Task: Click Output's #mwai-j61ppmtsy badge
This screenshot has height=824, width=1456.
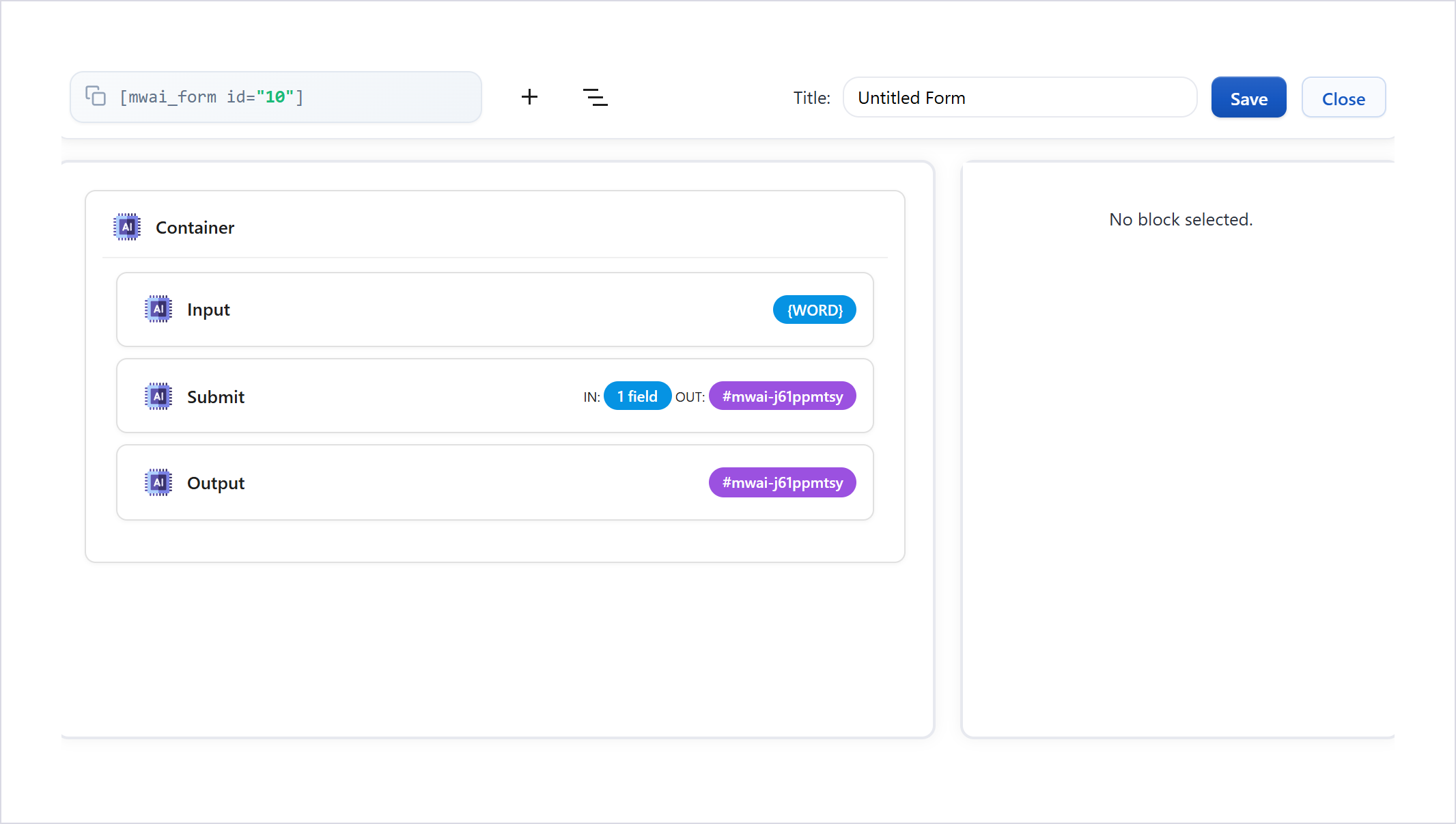Action: tap(783, 482)
